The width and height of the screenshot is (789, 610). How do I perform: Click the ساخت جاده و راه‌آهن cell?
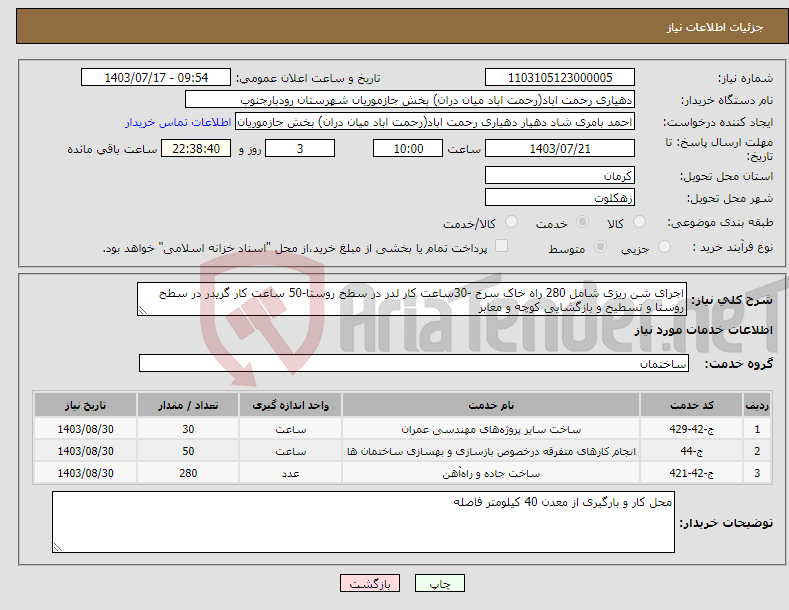(x=491, y=474)
